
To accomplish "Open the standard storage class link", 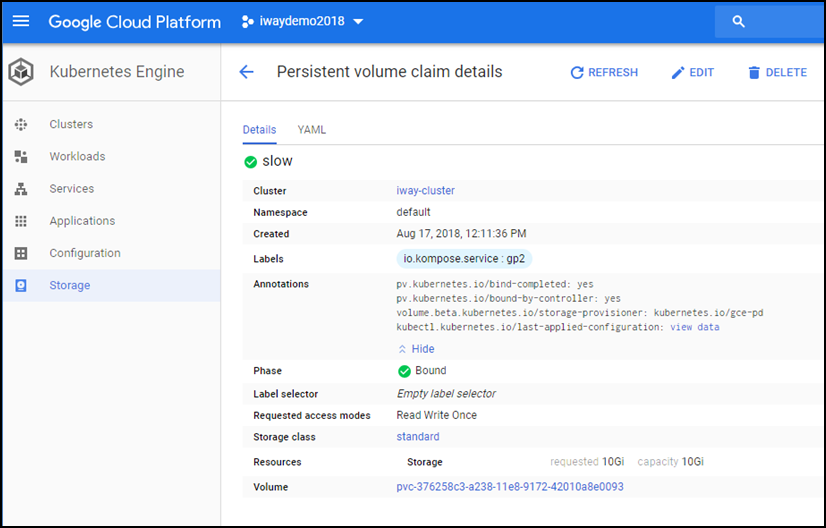I will coord(418,437).
